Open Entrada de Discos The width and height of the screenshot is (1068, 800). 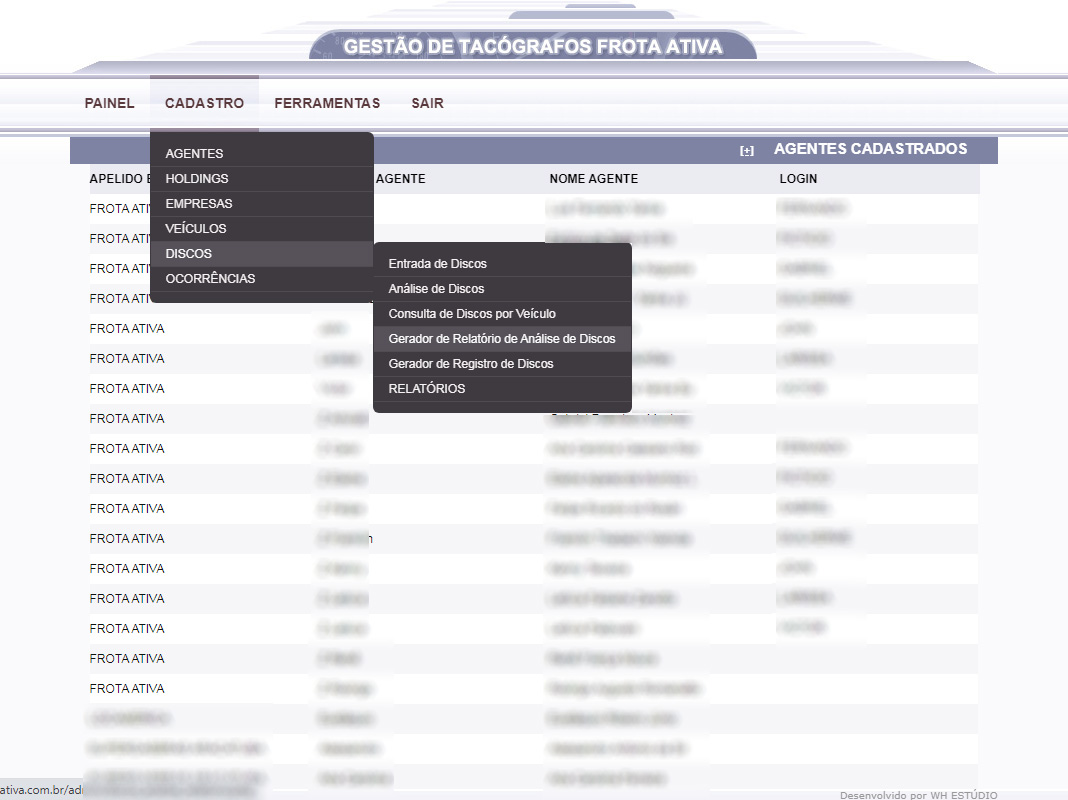pos(502,263)
